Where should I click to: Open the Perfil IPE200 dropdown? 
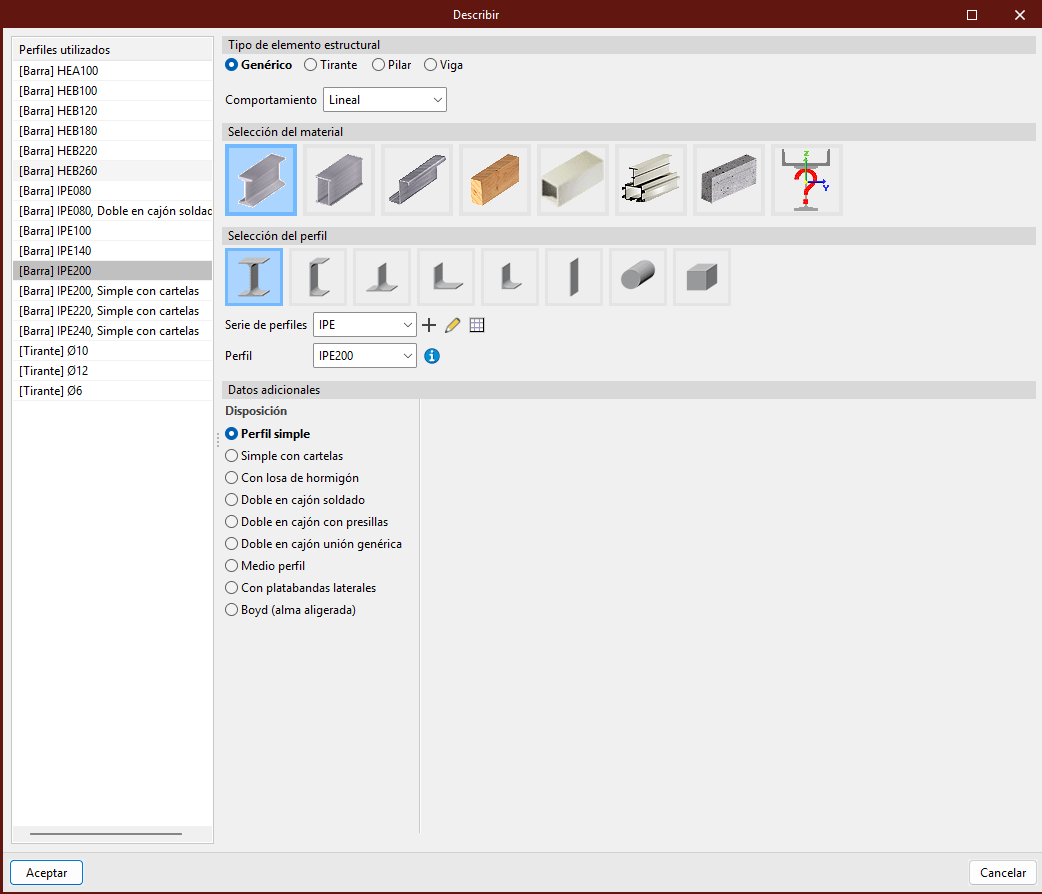click(365, 356)
